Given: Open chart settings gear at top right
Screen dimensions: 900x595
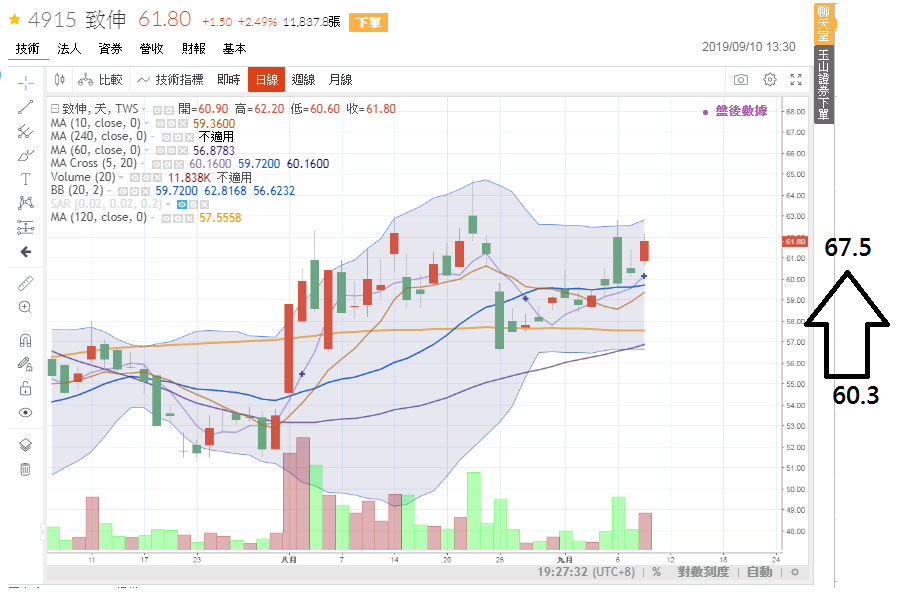Looking at the screenshot, I should (x=770, y=80).
